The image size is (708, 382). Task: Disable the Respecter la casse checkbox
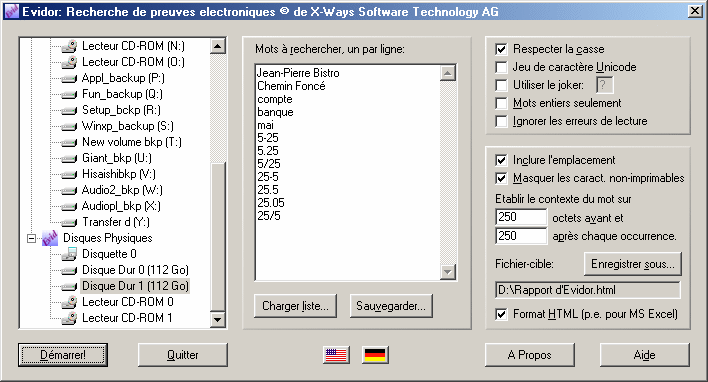(501, 49)
